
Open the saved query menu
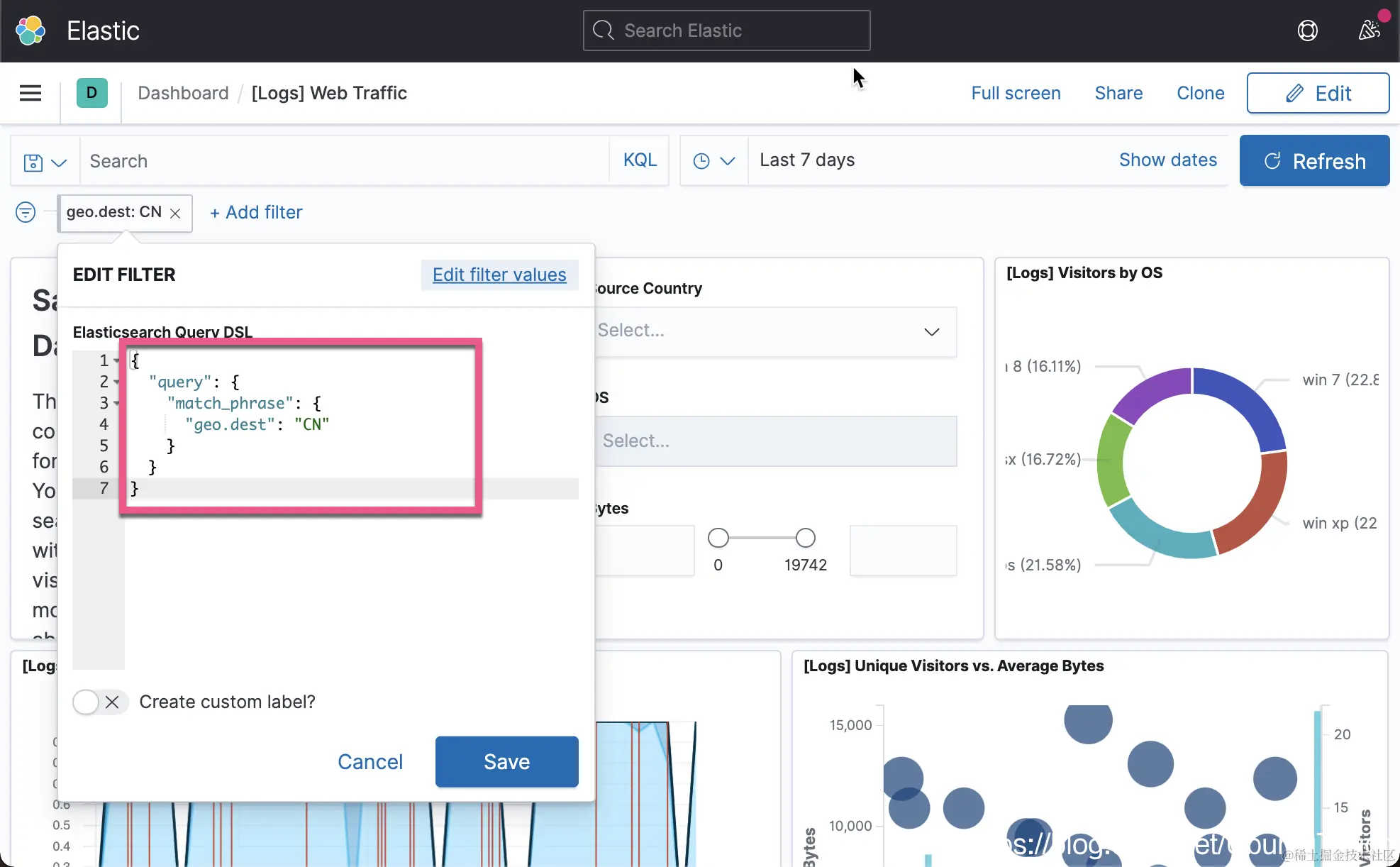45,162
